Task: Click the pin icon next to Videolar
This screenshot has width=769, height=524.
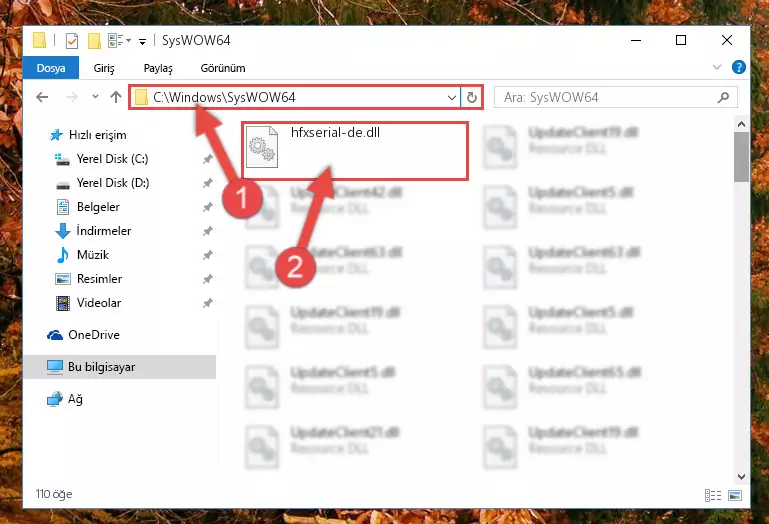Action: pos(207,303)
